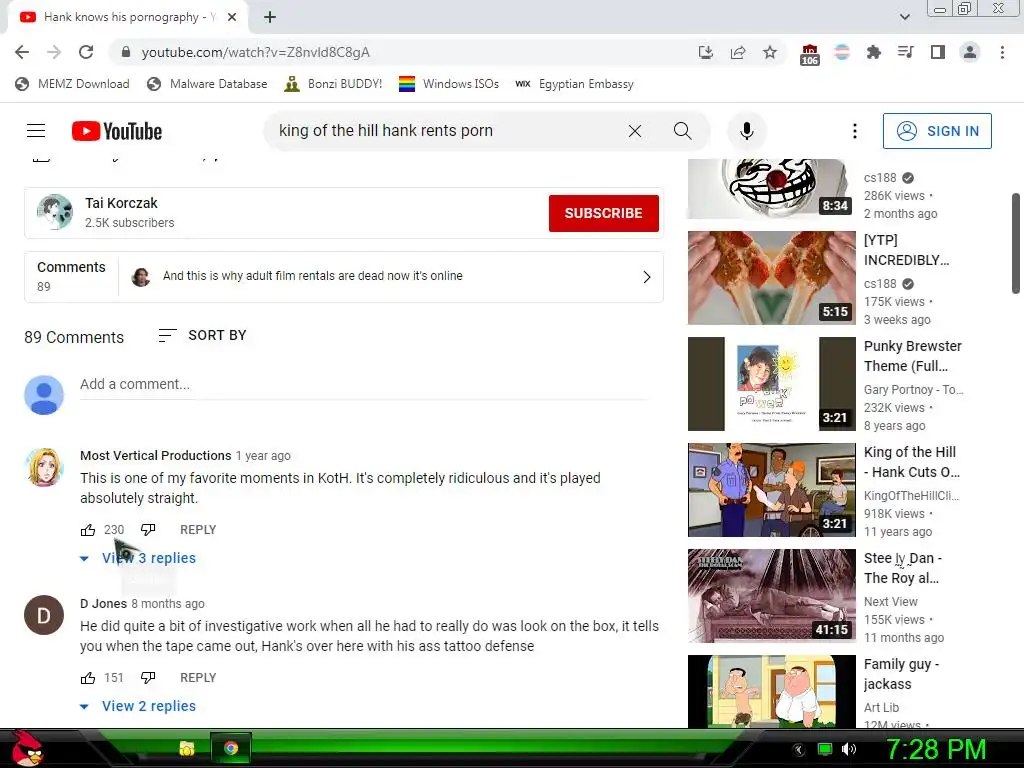Image resolution: width=1024 pixels, height=768 pixels.
Task: Dislike D Jones' comment
Action: [148, 678]
